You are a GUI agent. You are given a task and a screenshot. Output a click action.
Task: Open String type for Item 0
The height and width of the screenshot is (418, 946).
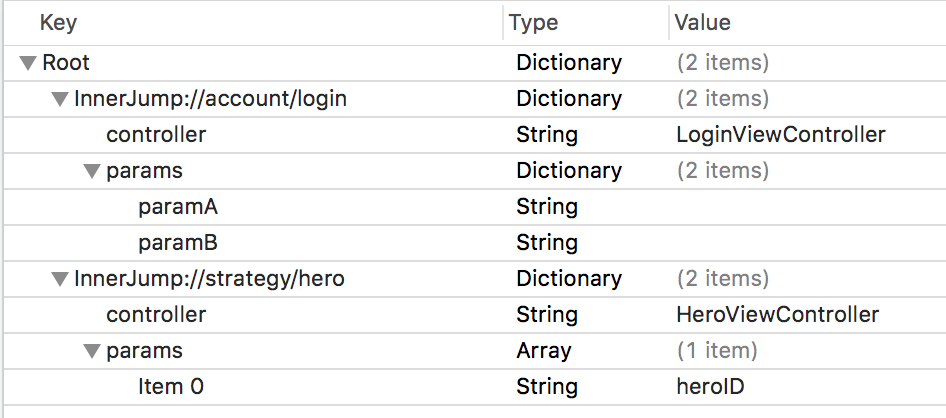(x=547, y=387)
